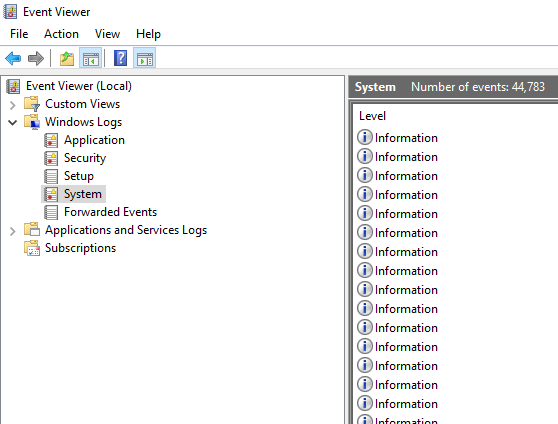This screenshot has width=558, height=424.
Task: Select the first Information event row
Action: (457, 137)
